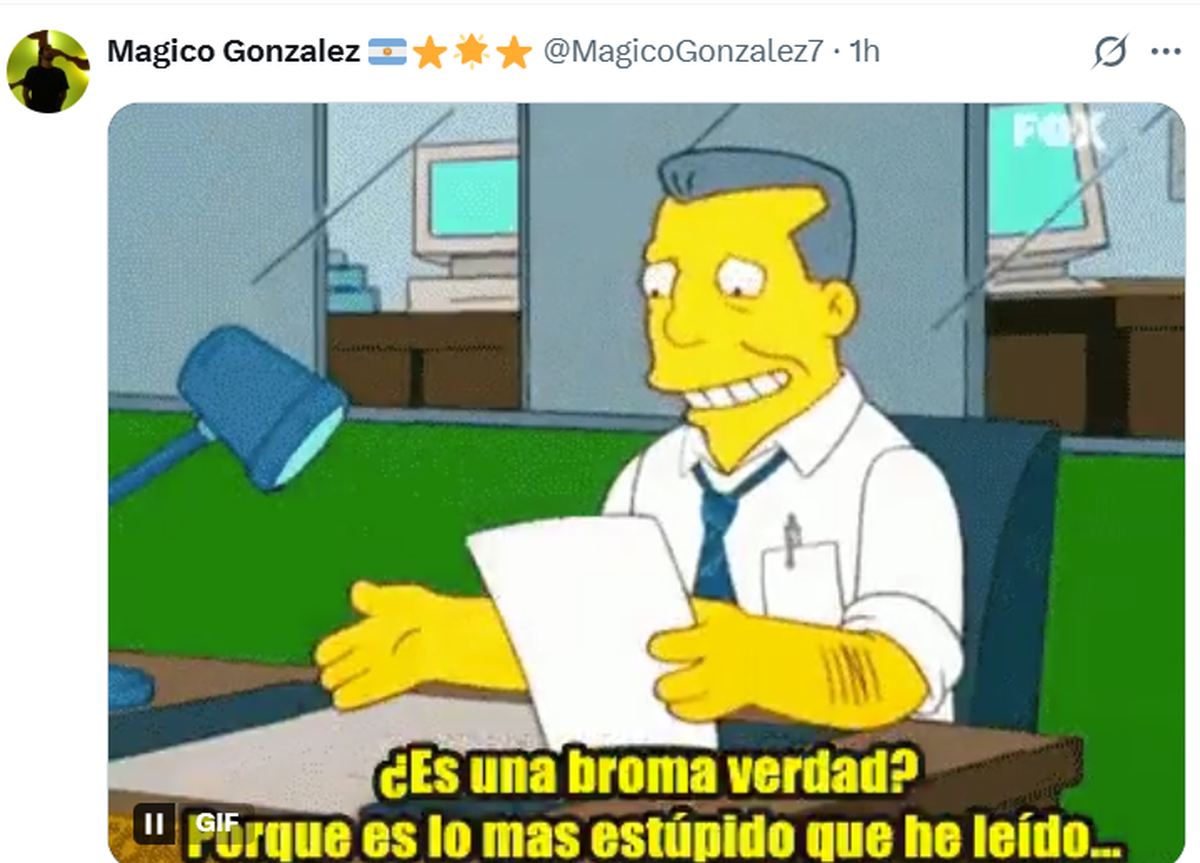Viewport: 1200px width, 863px height.
Task: Visit the @MagicoGonzalez7 handle link
Action: (682, 51)
